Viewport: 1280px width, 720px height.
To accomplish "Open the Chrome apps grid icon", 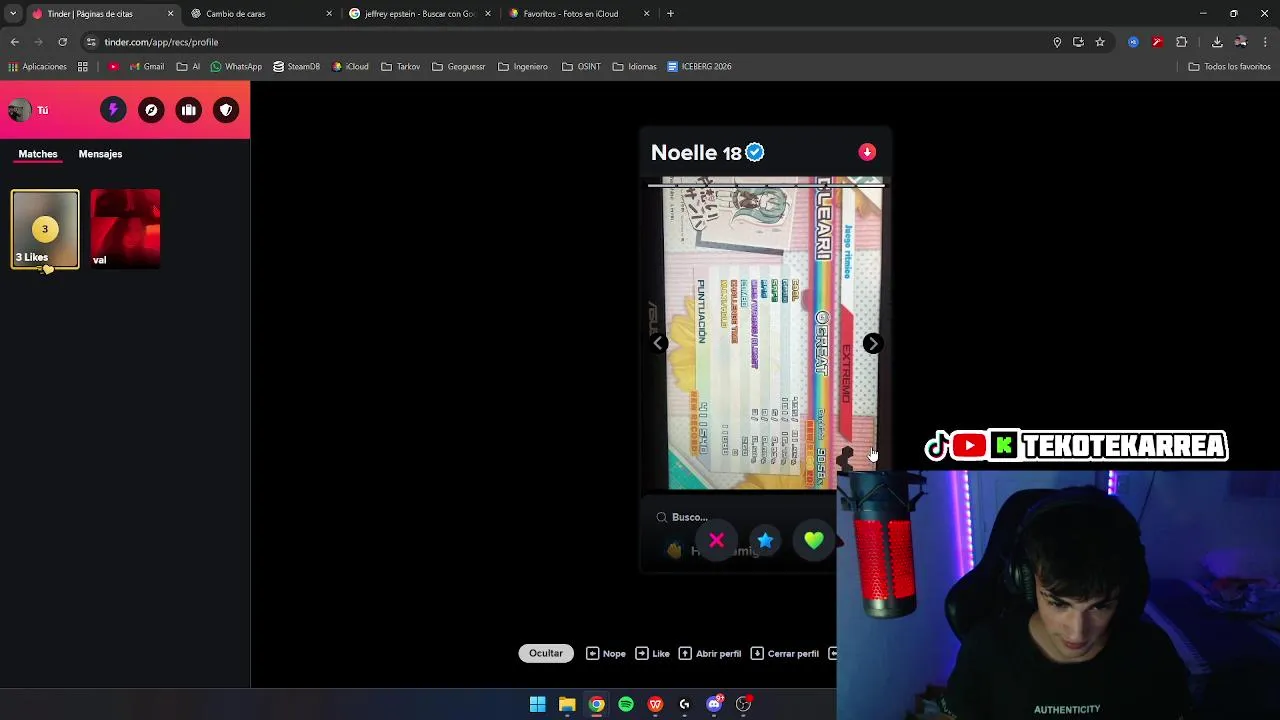I will coord(83,67).
